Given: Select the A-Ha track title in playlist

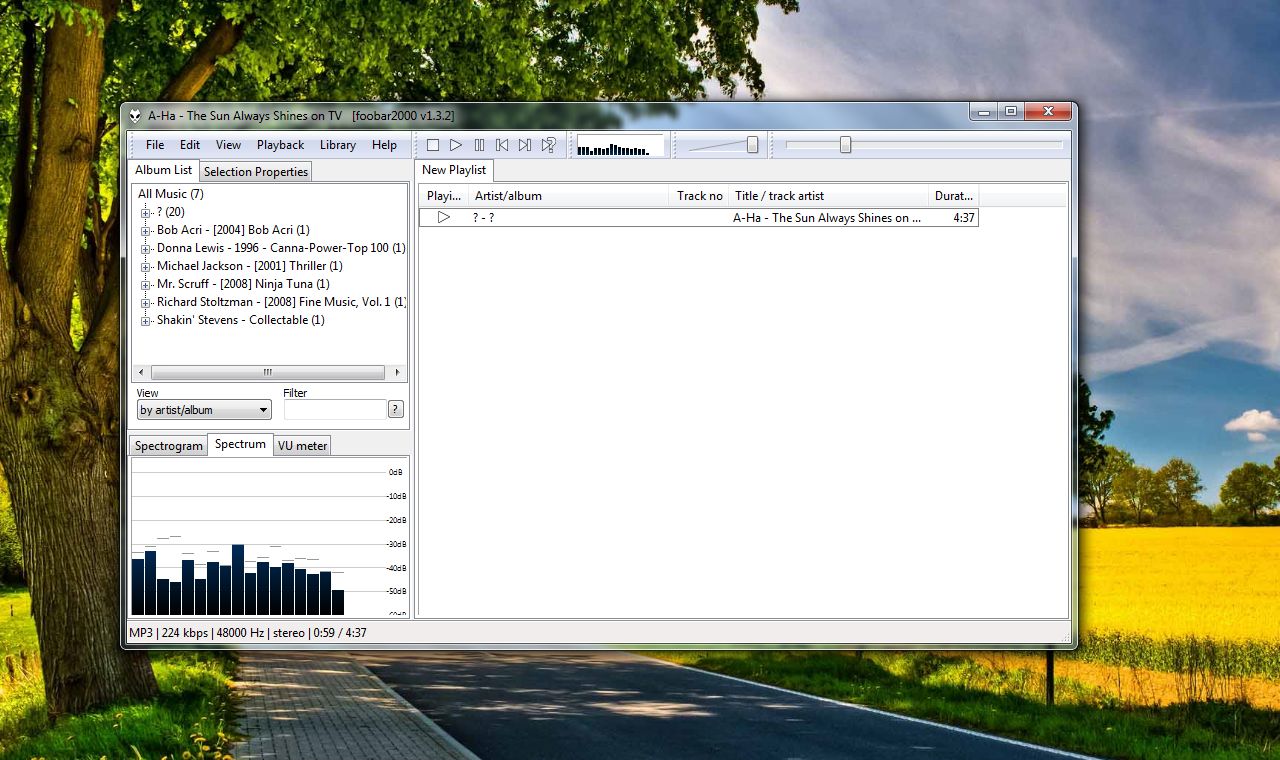Looking at the screenshot, I should click(827, 218).
